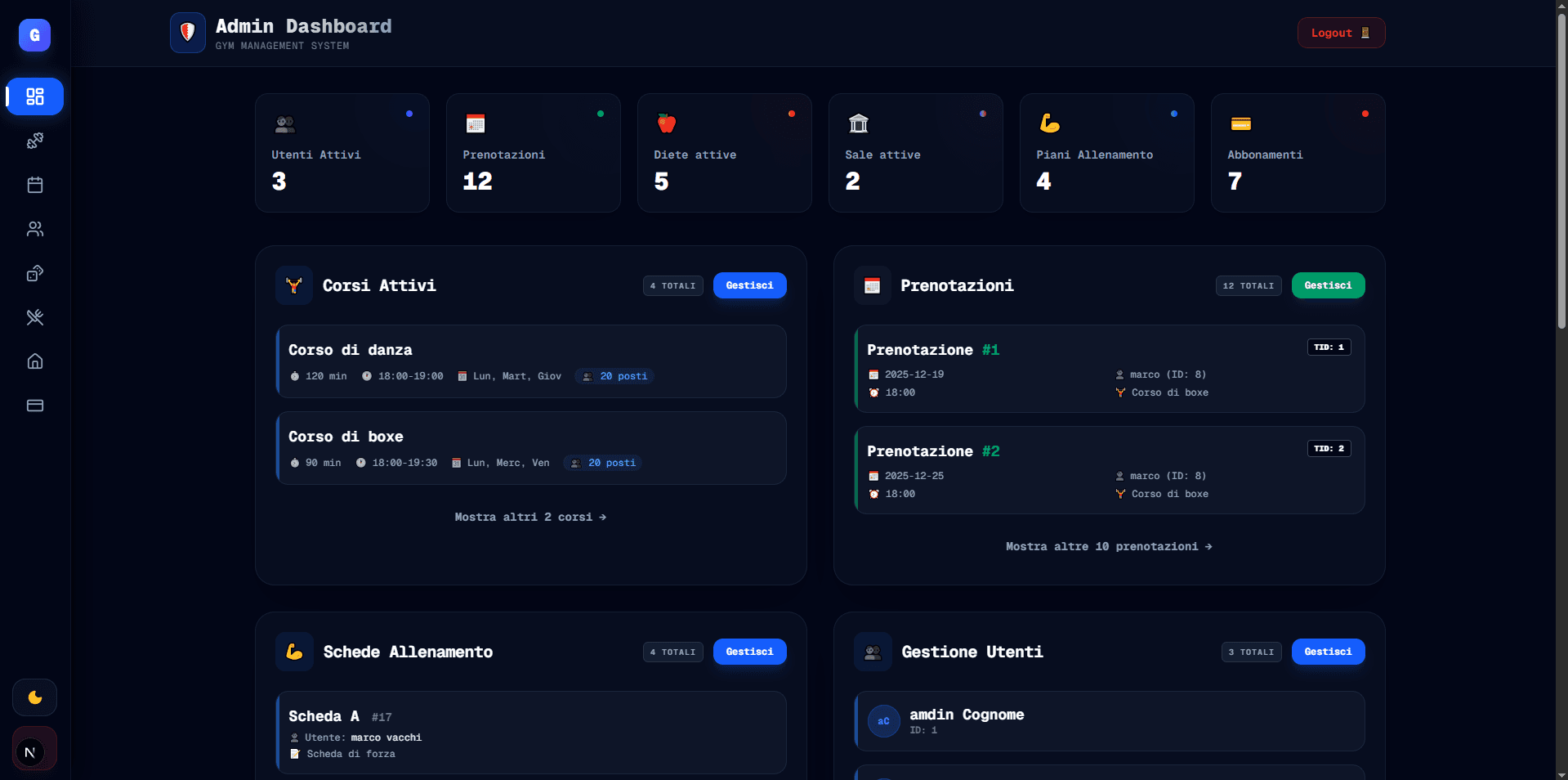
Task: Click the TID: 2 badge
Action: tap(1329, 449)
